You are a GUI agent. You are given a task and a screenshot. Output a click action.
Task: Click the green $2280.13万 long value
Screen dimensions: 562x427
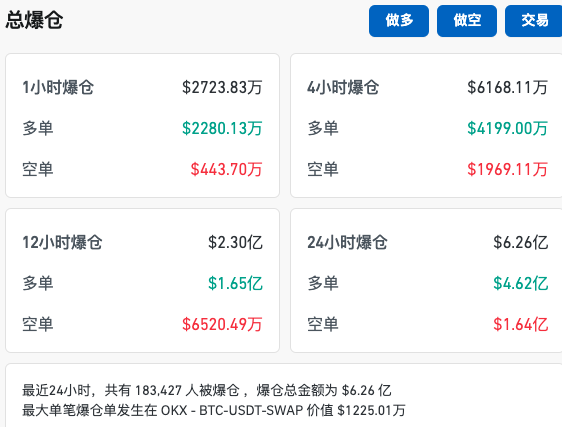222,128
